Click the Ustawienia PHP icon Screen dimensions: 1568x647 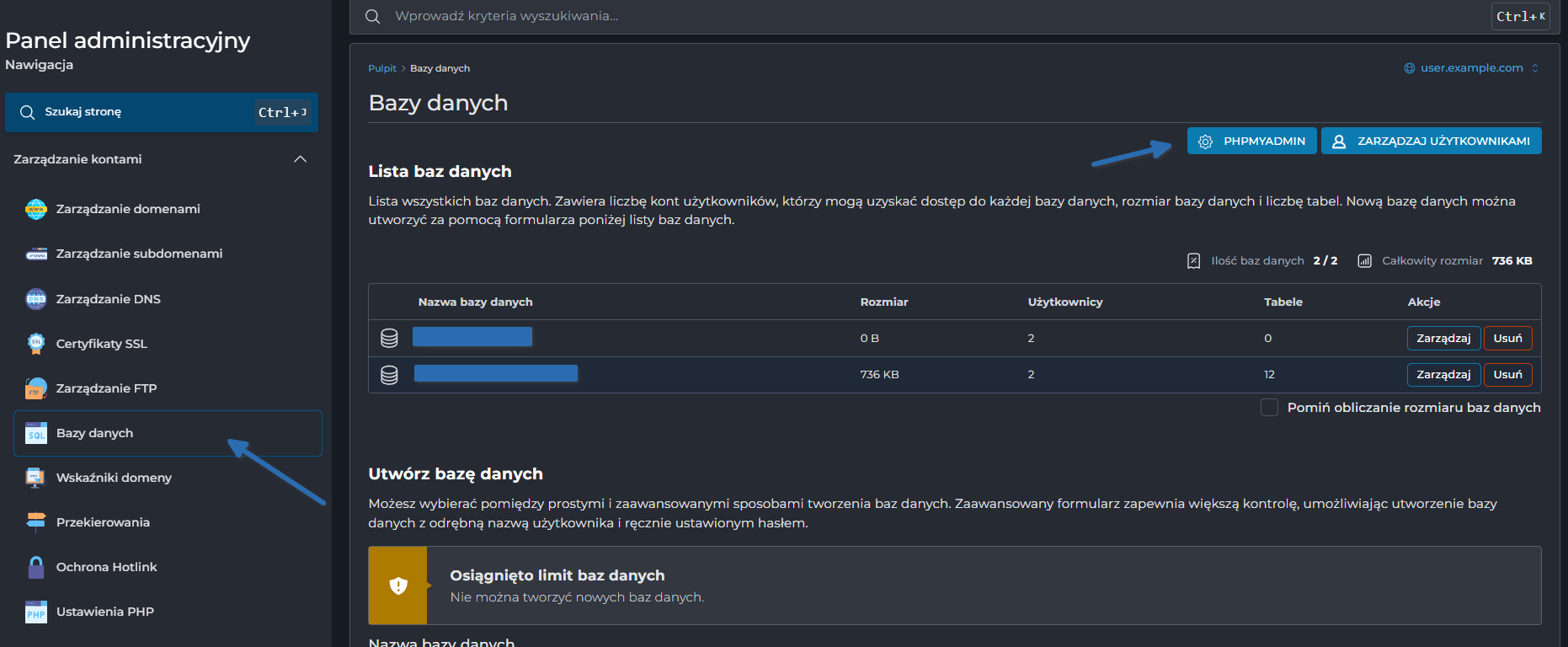click(36, 612)
